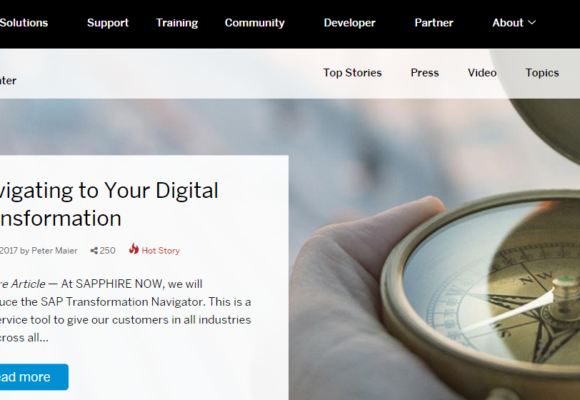Open the Community page
This screenshot has width=580, height=400.
tap(254, 23)
